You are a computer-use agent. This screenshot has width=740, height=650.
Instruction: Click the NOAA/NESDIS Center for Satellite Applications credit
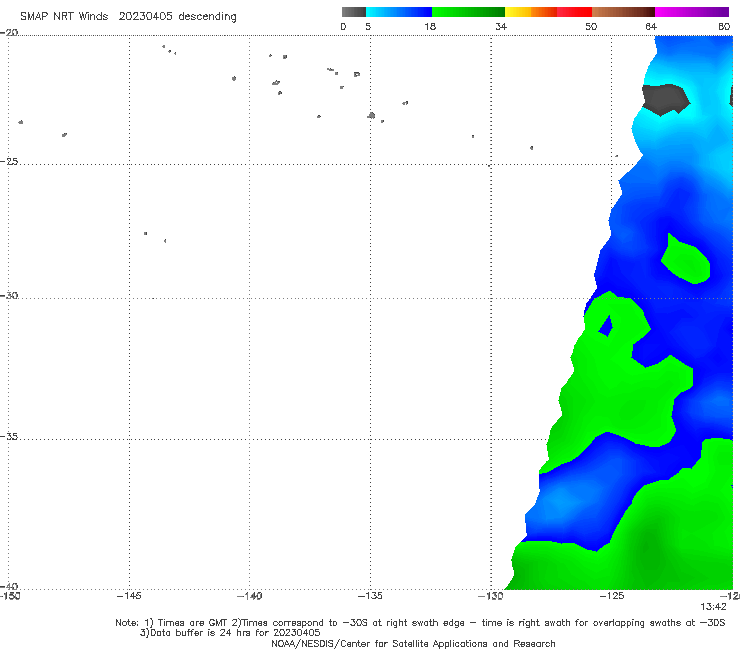tap(413, 643)
